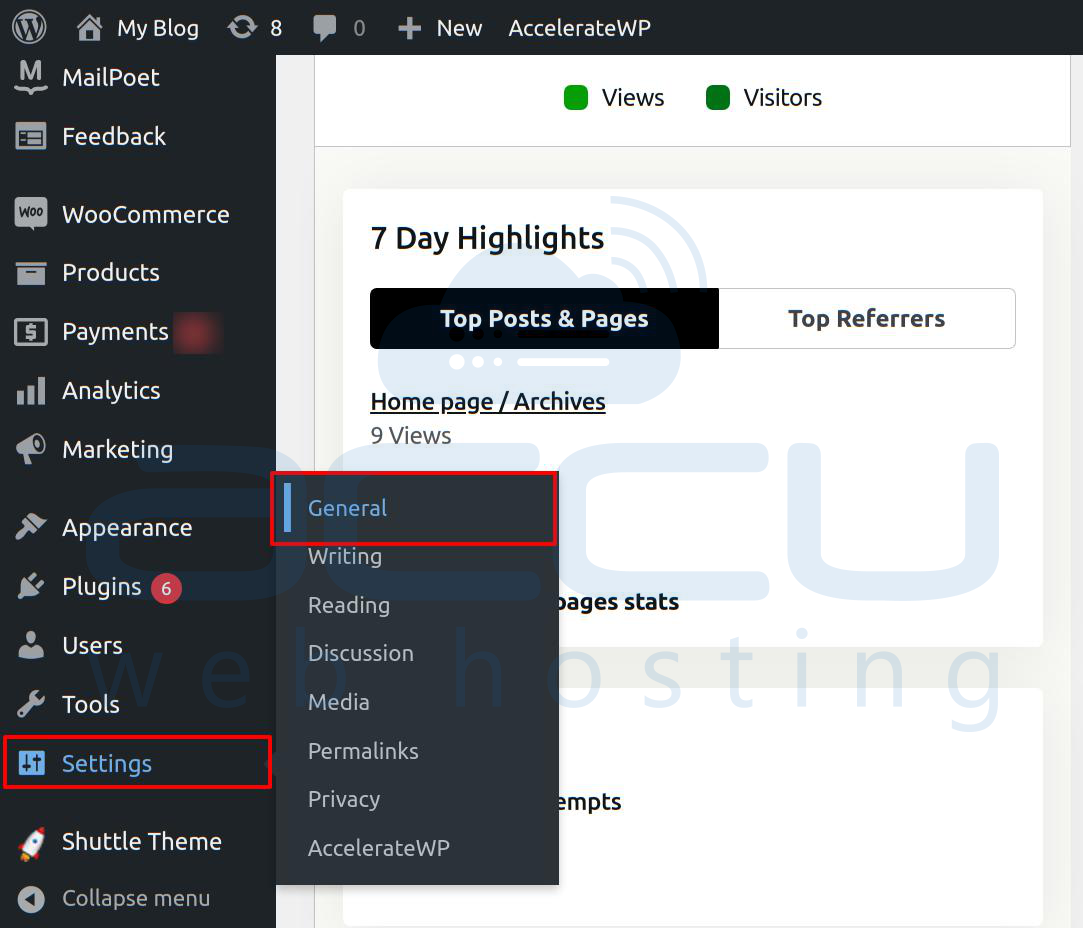This screenshot has width=1083, height=928.
Task: Click the Analytics bar chart icon
Action: (30, 391)
